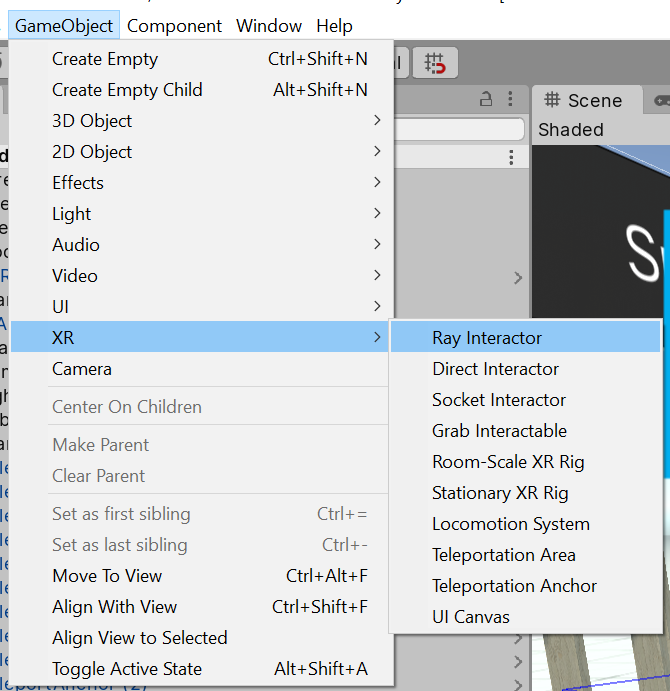This screenshot has height=691, width=670.
Task: Switch to the Game tab
Action: pyautogui.click(x=660, y=100)
